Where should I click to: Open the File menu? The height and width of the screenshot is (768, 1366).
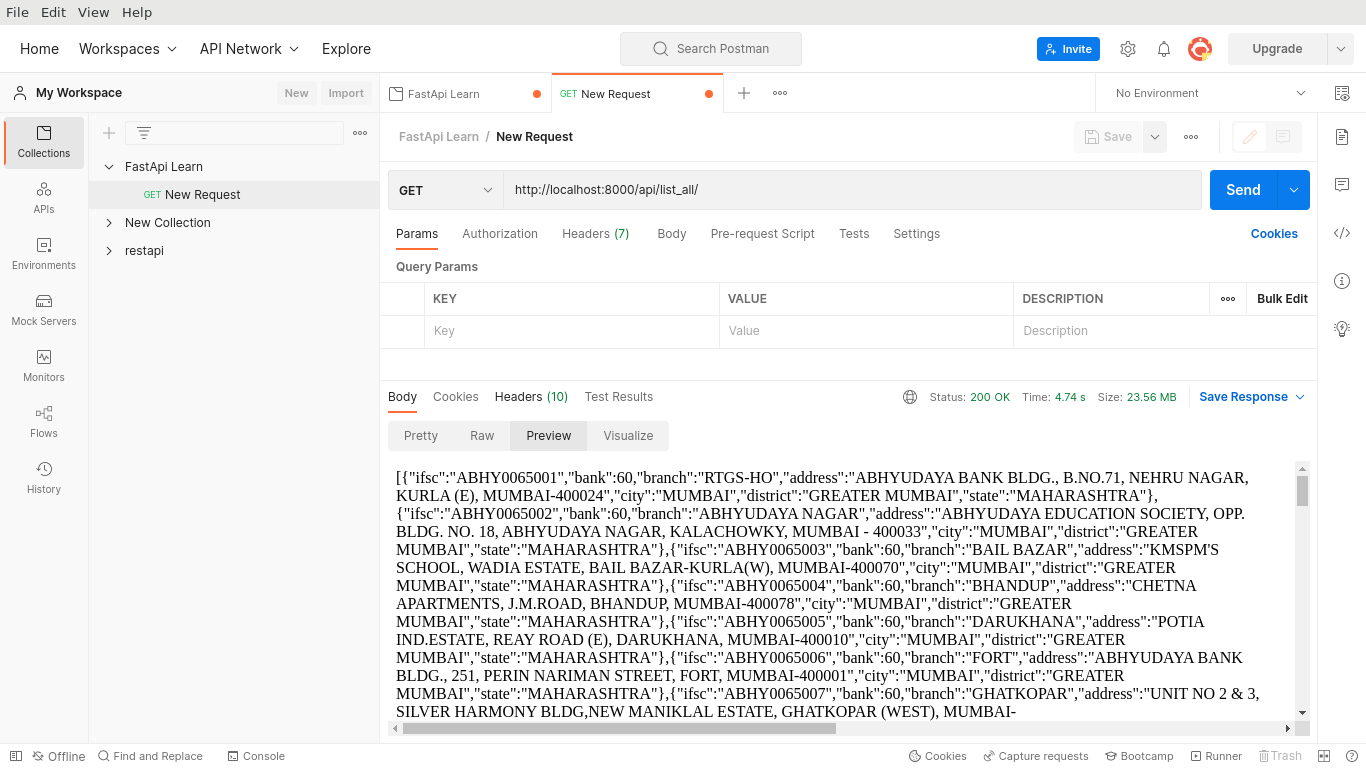click(17, 12)
